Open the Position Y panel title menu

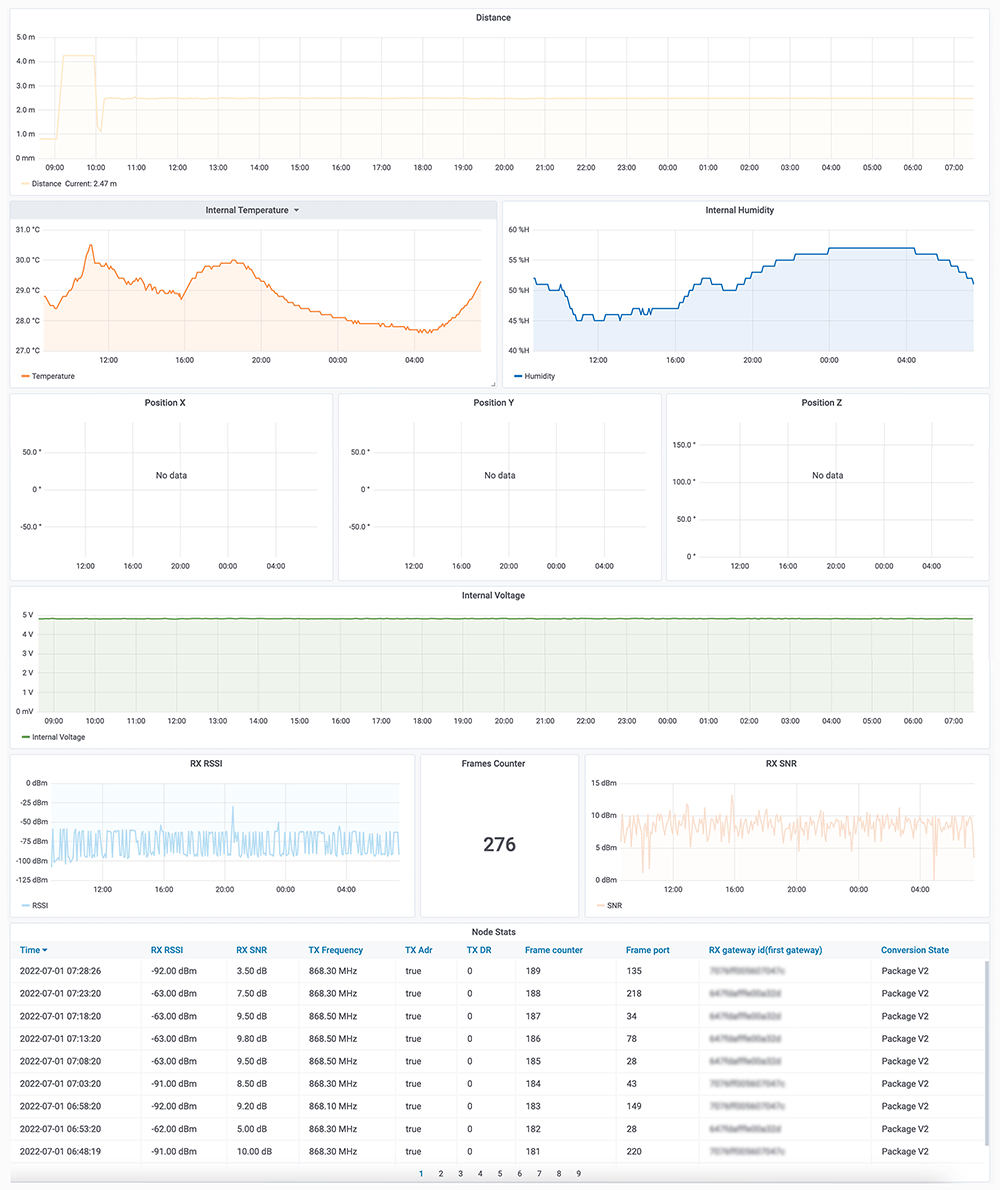(494, 403)
